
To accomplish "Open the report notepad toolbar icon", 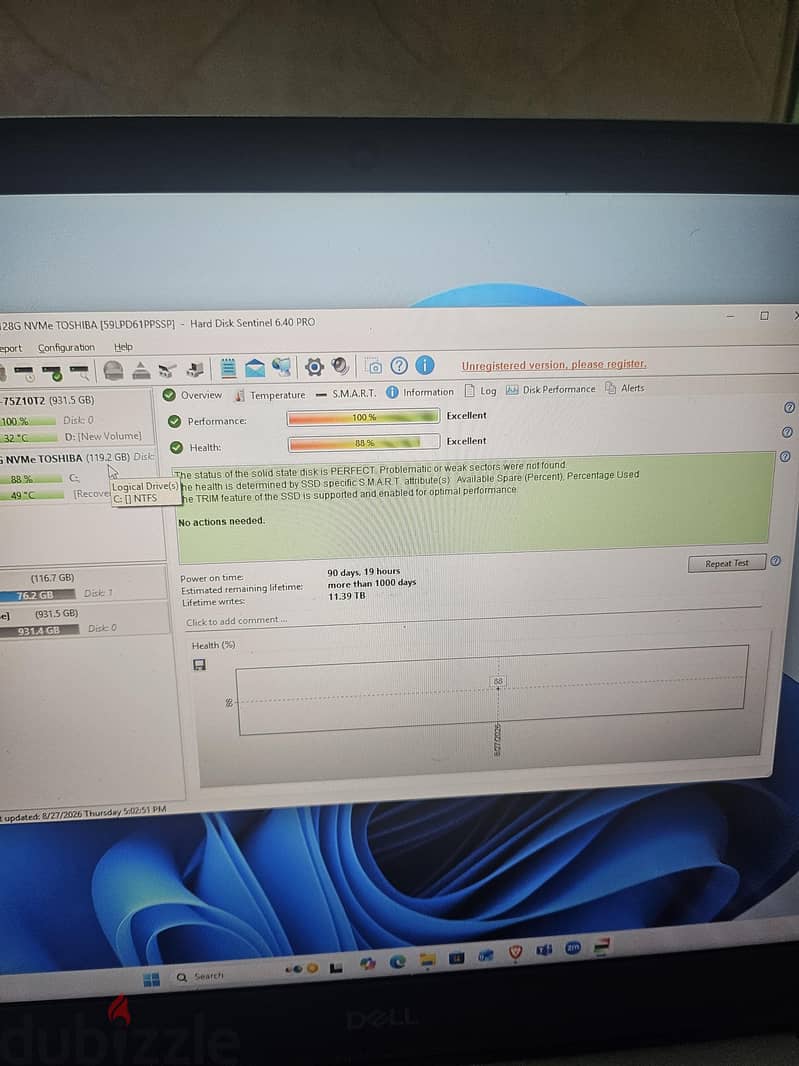I will point(228,368).
